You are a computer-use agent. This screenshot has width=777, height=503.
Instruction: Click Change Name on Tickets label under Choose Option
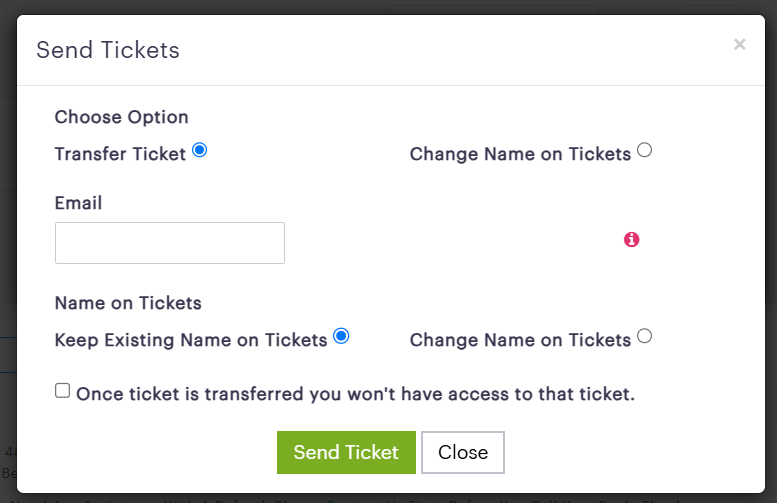520,154
